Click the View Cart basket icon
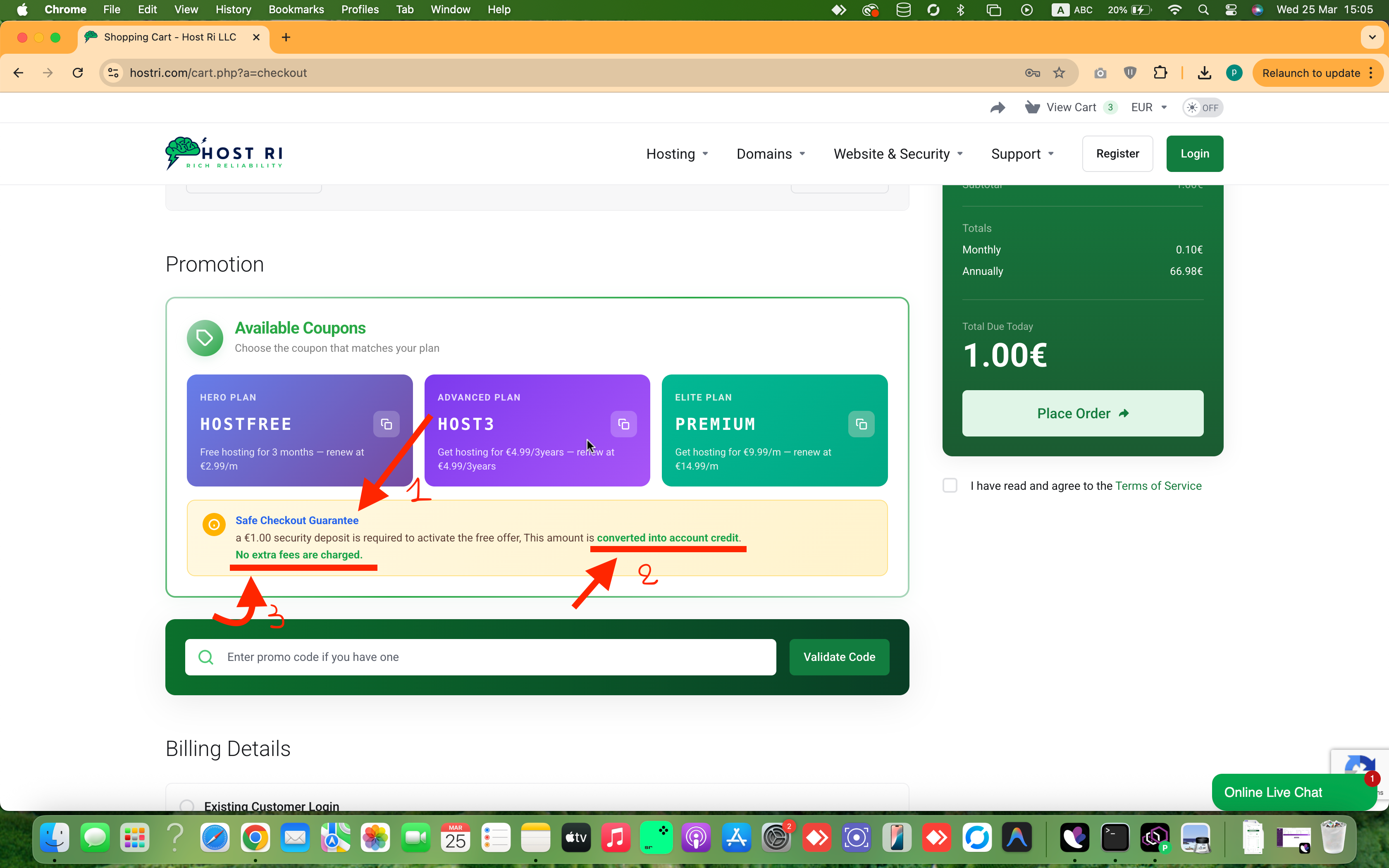Screen dimensions: 1389x868 (1032, 107)
